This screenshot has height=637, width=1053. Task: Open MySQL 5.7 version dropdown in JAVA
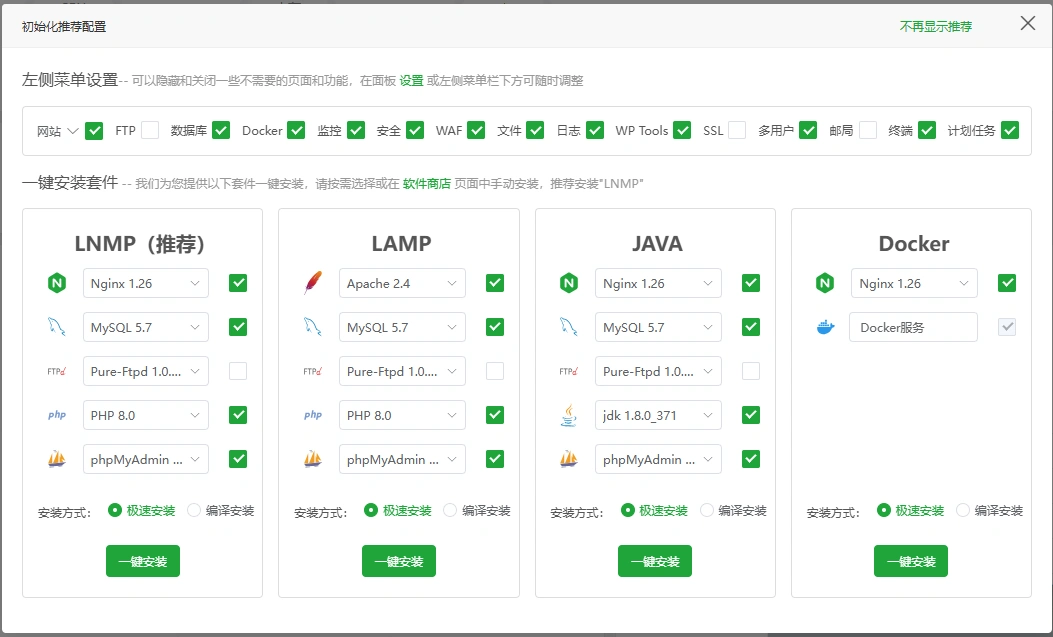tap(658, 328)
